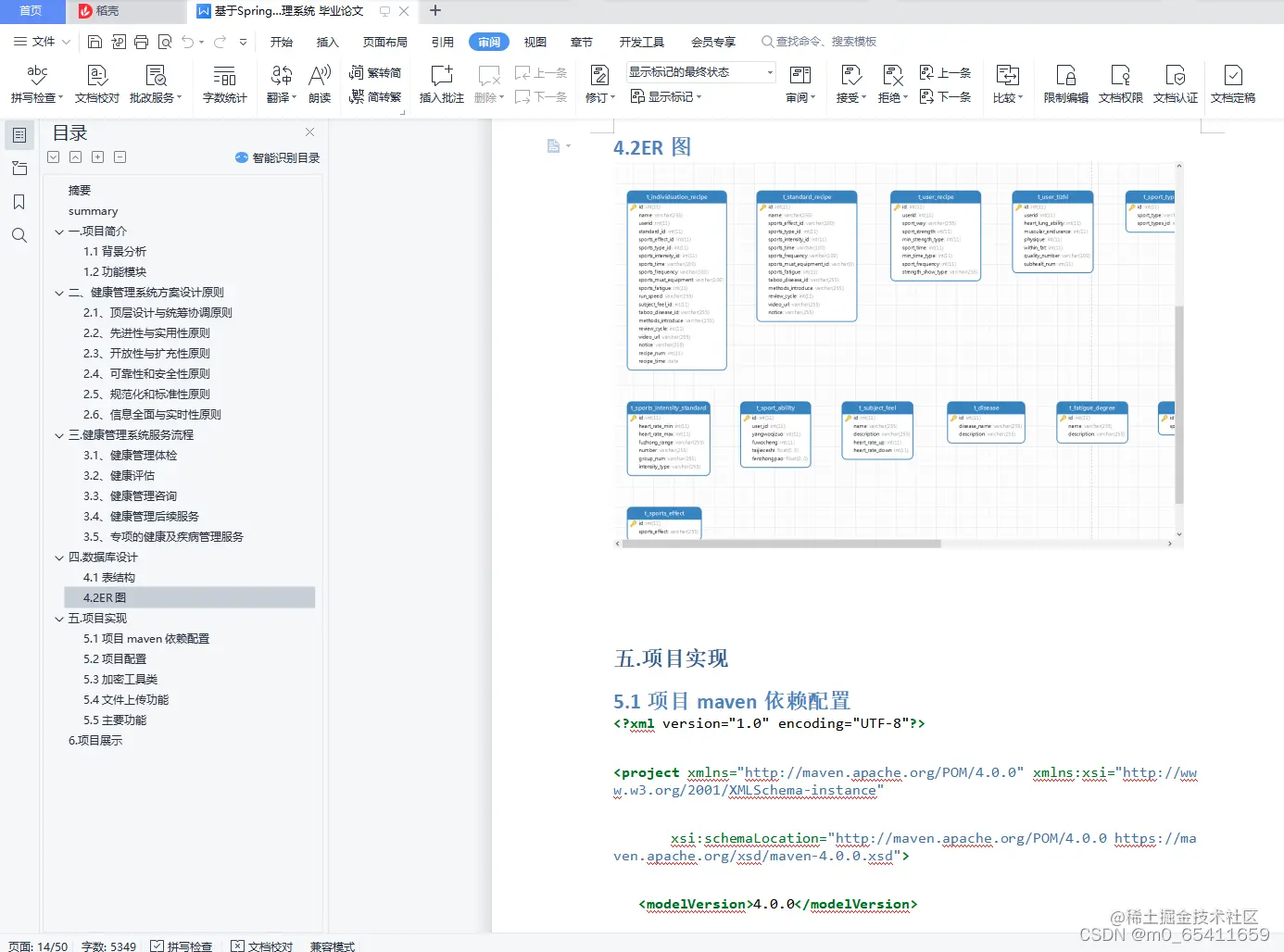
Task: Collapse the 一.项目简介 outline section
Action: click(x=59, y=232)
